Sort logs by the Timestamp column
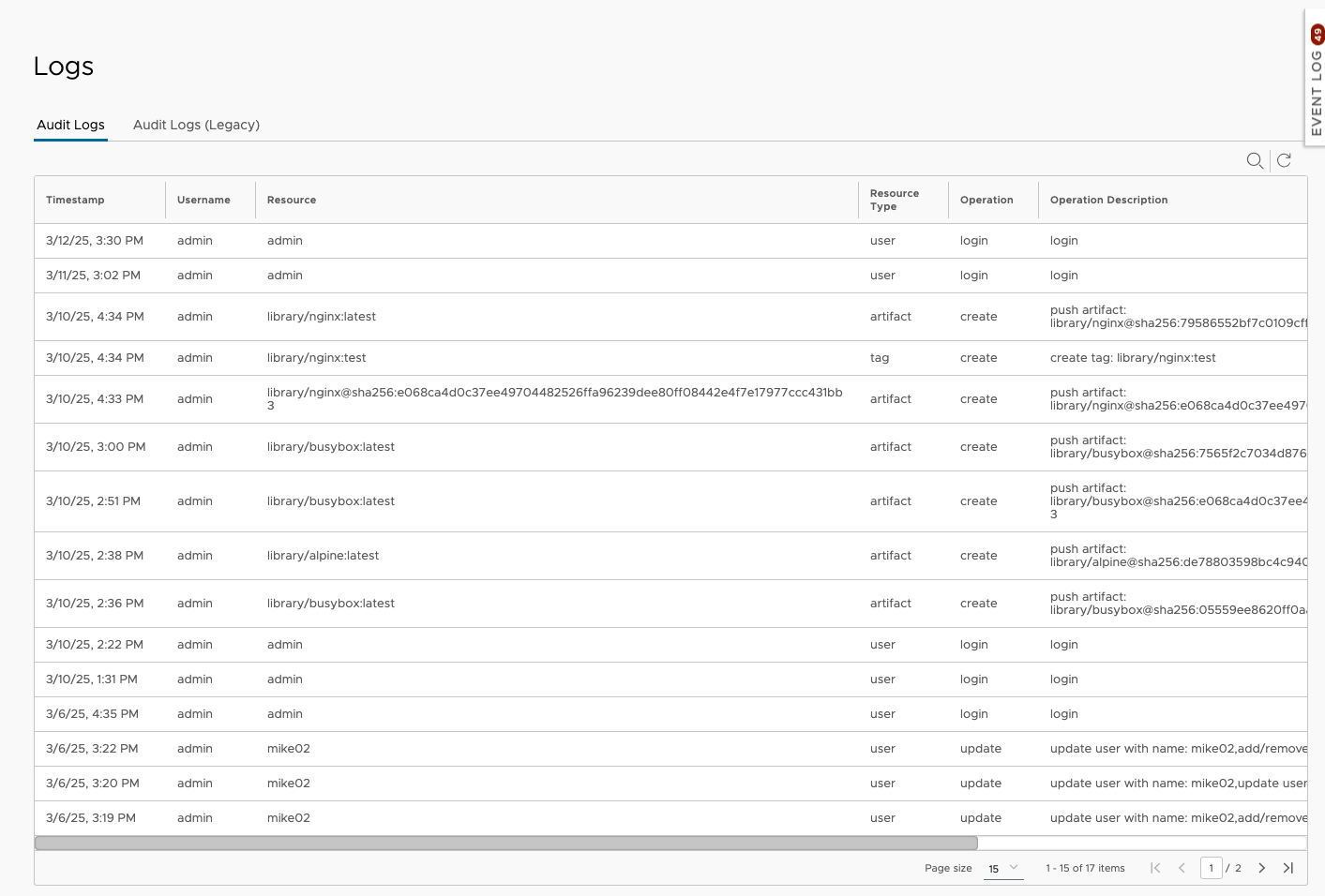 click(75, 200)
